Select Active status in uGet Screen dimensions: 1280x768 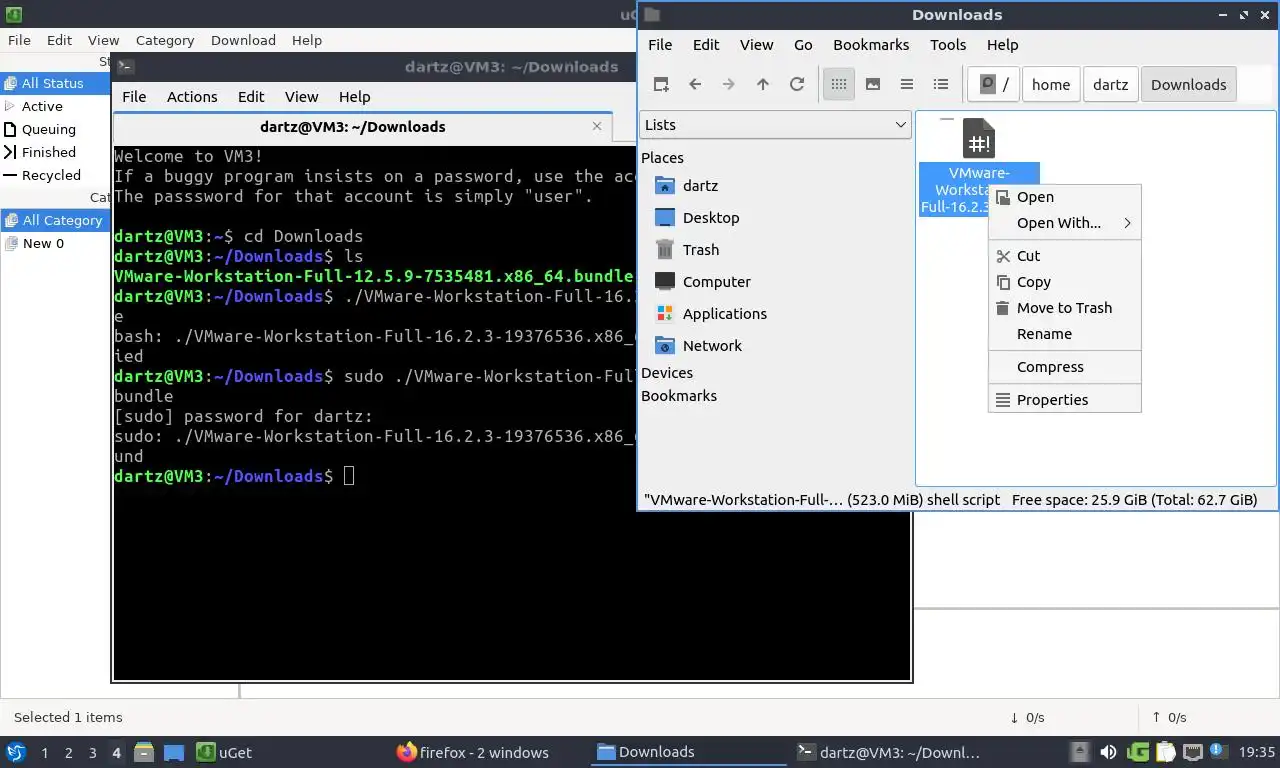tap(56, 106)
